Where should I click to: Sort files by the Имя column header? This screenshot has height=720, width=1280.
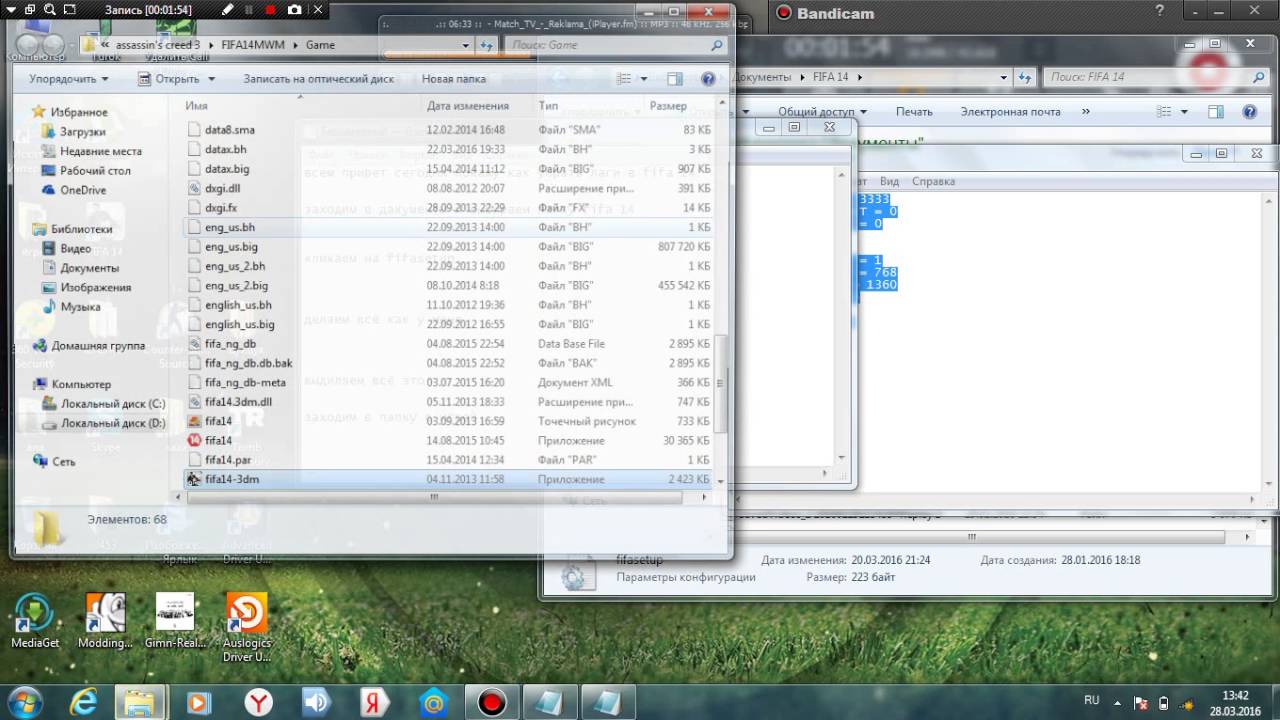pyautogui.click(x=196, y=105)
